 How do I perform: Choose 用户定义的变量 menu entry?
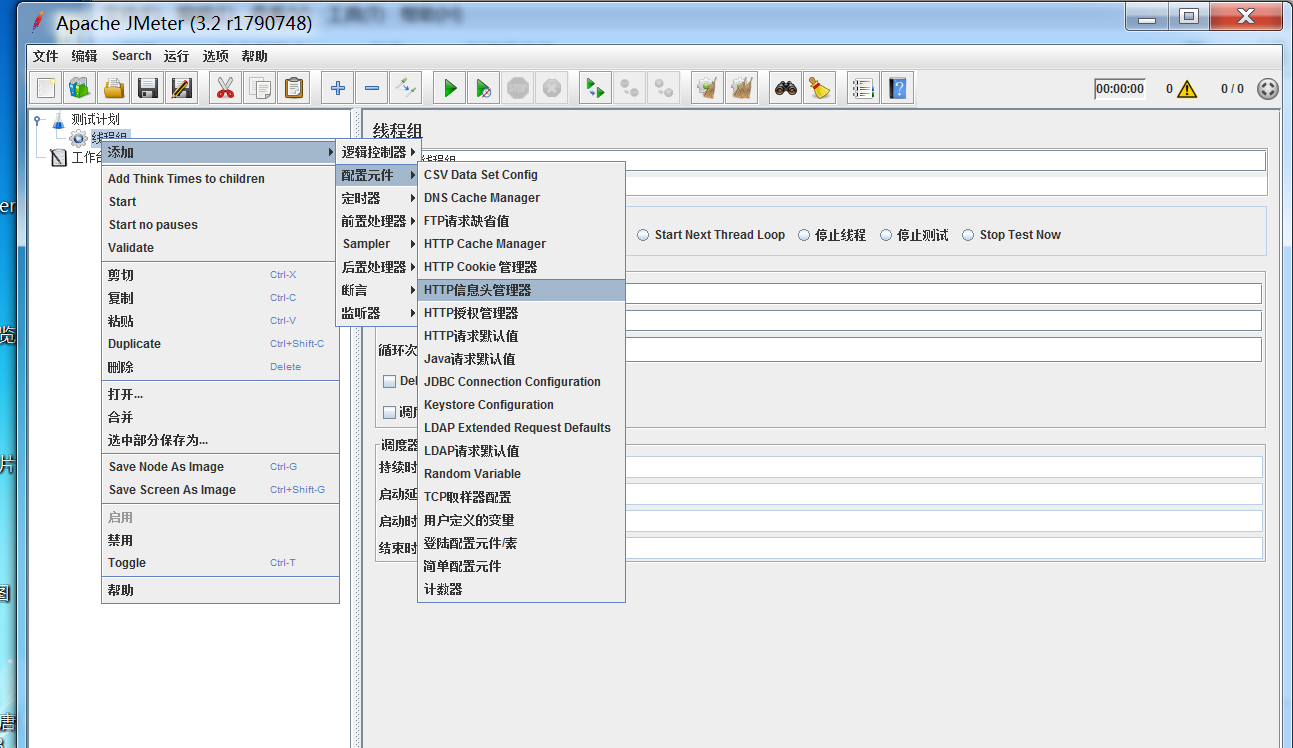tap(521, 520)
